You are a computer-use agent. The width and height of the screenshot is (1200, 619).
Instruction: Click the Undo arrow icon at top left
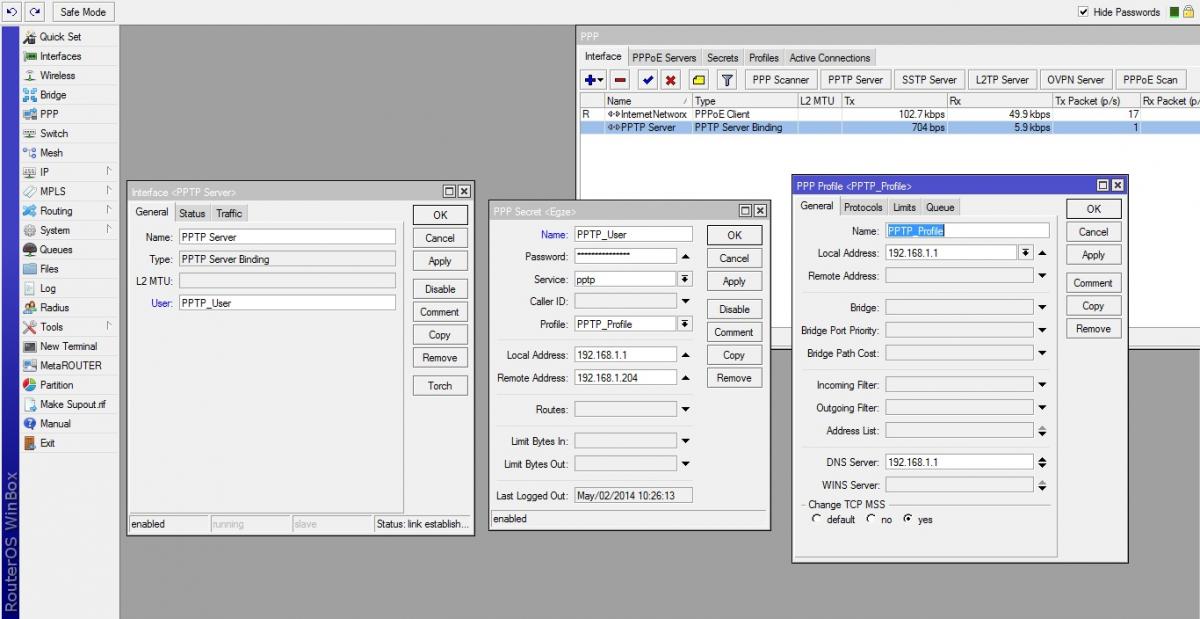(12, 12)
